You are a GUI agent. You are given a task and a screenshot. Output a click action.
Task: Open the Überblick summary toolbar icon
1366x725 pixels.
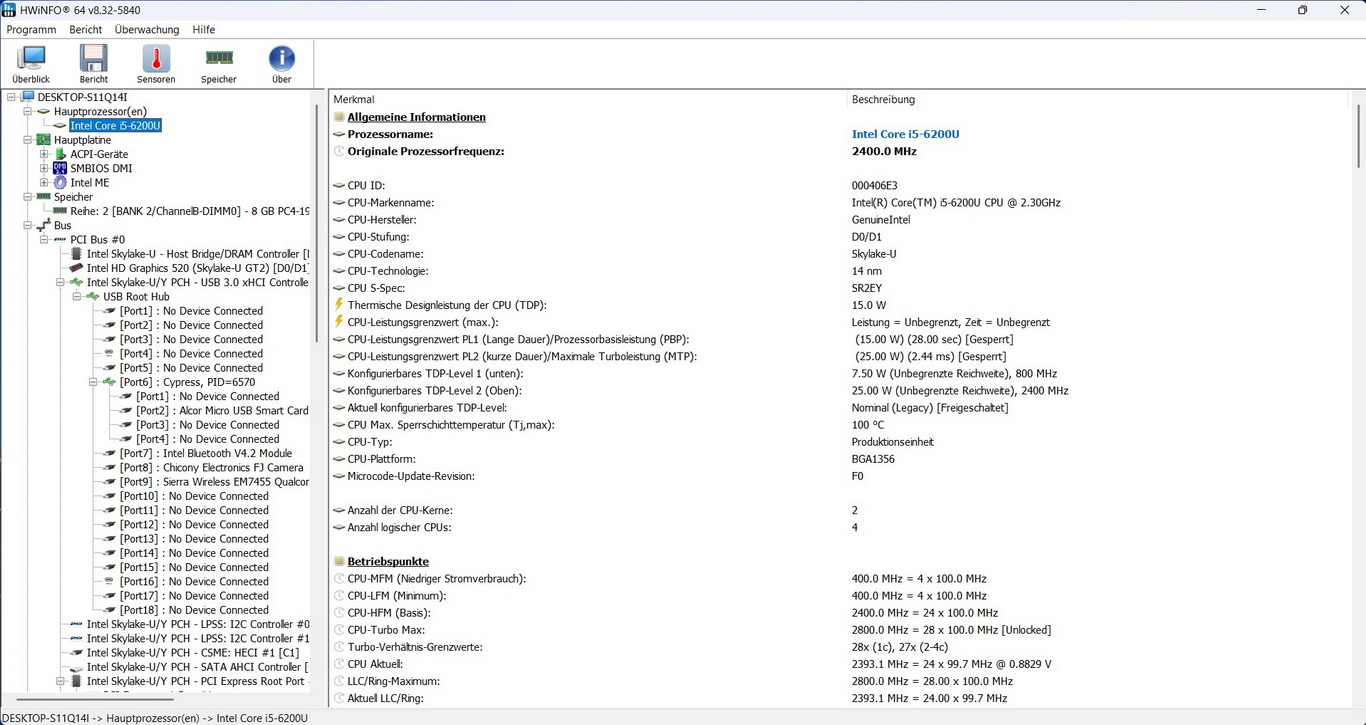(31, 64)
